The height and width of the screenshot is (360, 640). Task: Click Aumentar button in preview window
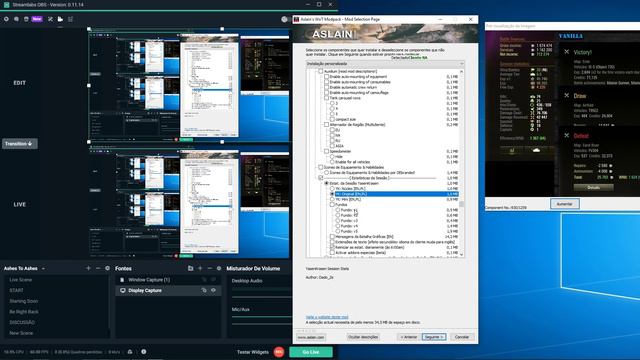[564, 204]
